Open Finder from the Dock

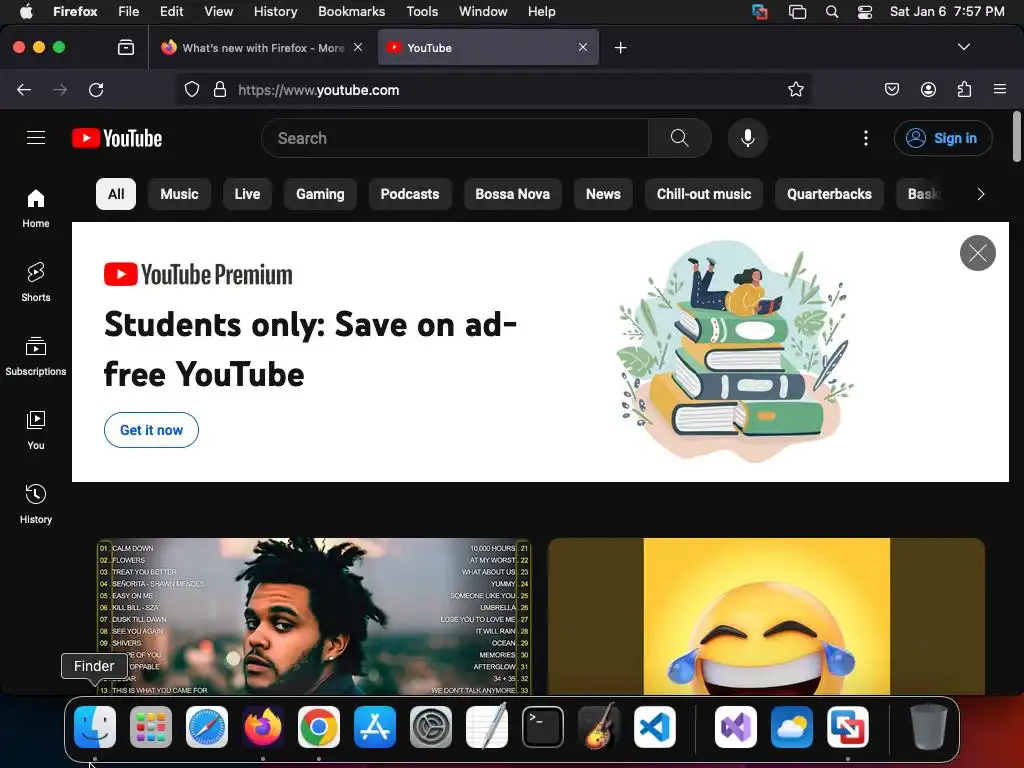tap(95, 727)
